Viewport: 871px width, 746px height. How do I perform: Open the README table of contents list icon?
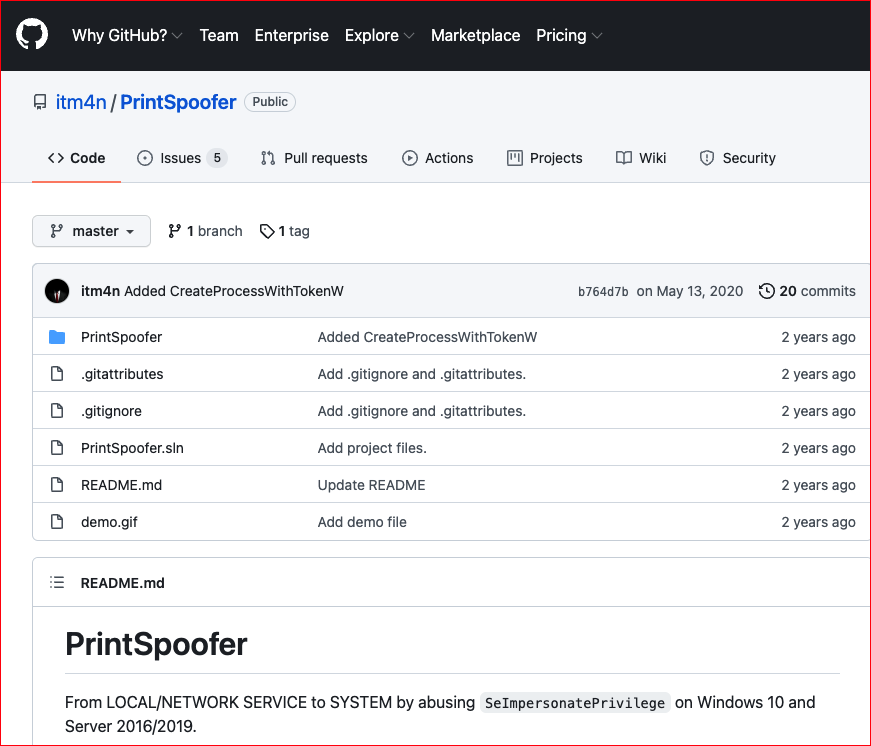click(x=57, y=582)
